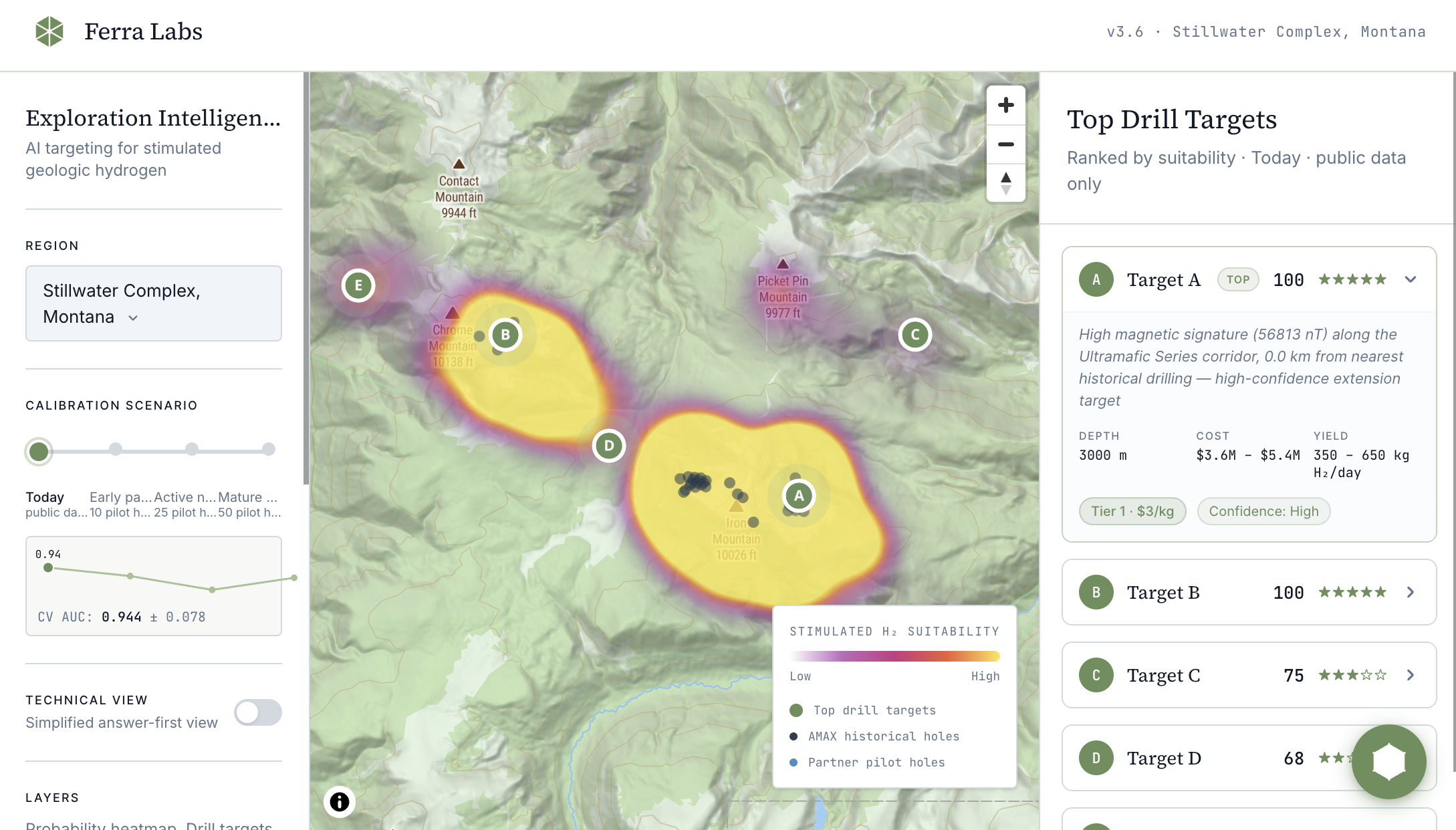Click the 3000 m depth value
Screen dimensions: 1456x830
(1103, 455)
